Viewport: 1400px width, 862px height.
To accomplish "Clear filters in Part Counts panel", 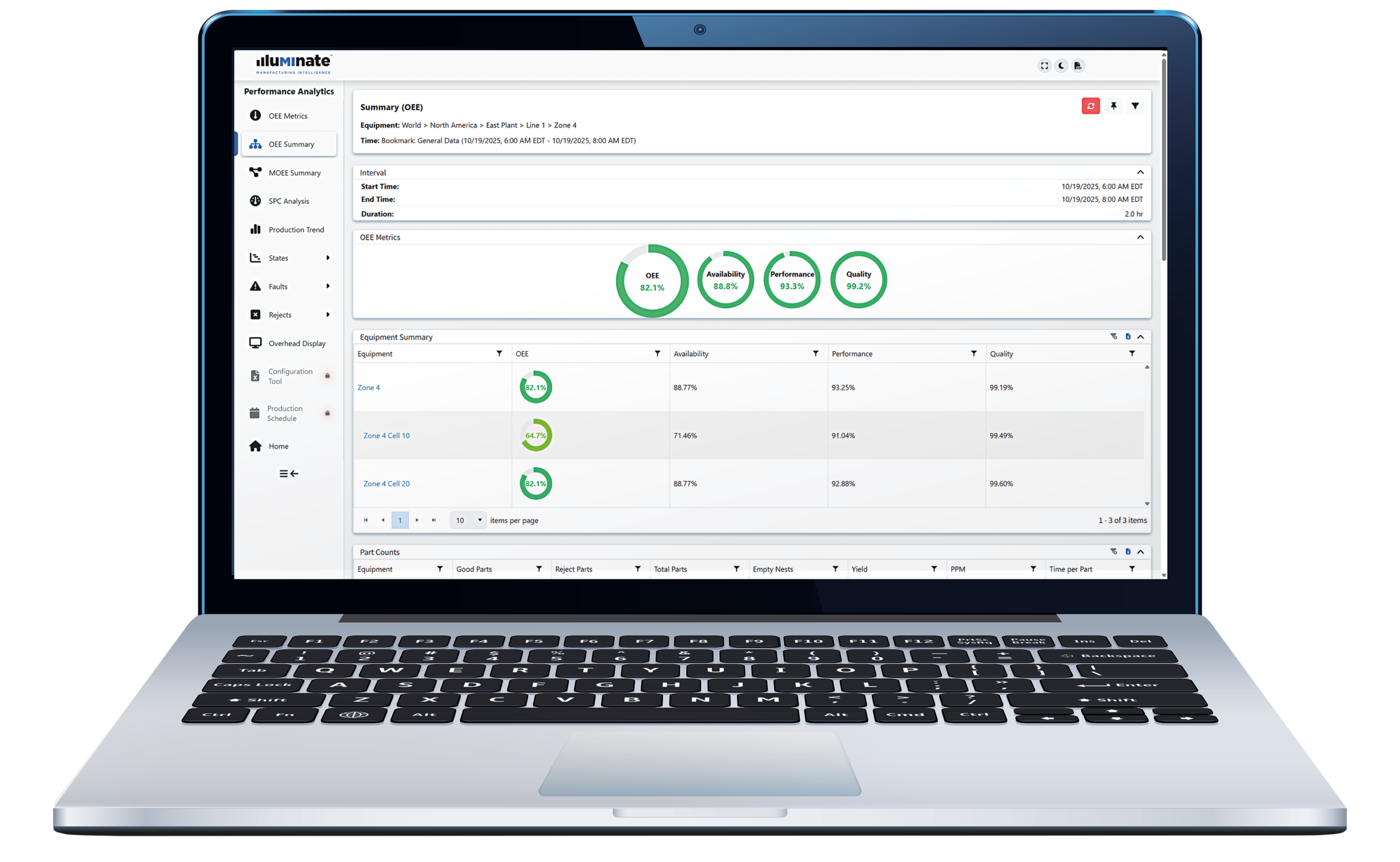I will tap(1113, 551).
